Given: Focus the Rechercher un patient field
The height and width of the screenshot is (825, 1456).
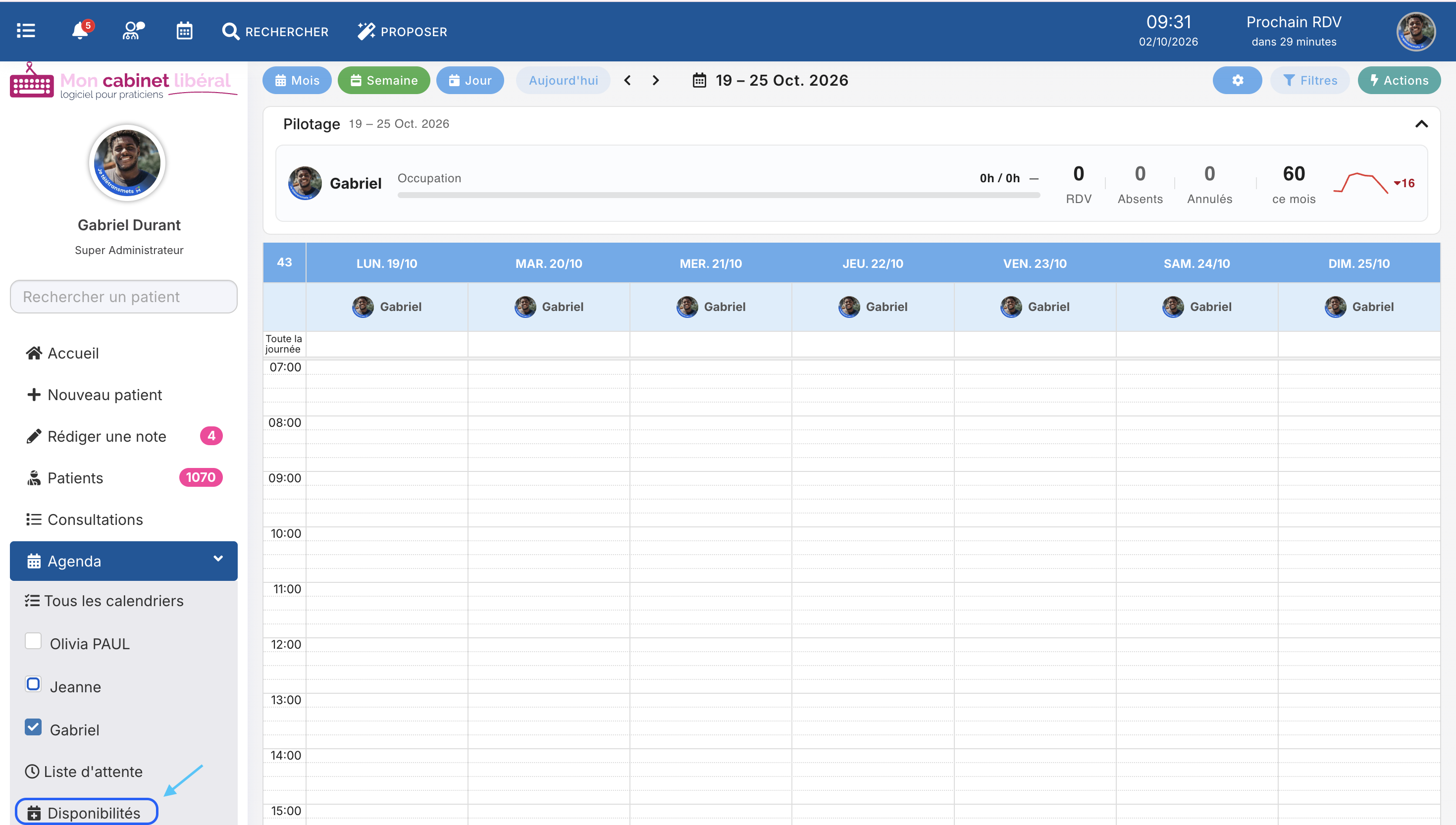Looking at the screenshot, I should click(123, 297).
